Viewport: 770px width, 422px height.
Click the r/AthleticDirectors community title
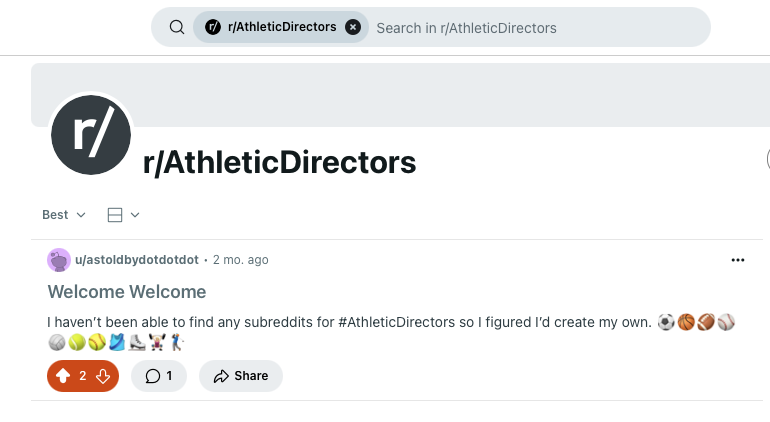click(280, 162)
